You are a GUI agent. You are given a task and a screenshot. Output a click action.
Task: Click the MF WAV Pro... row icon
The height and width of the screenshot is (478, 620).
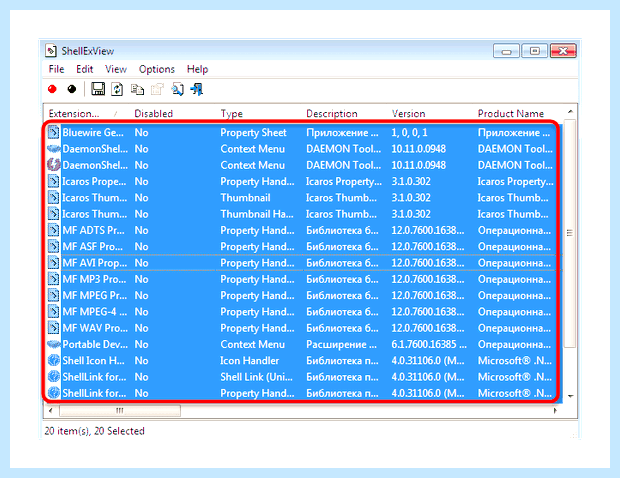pyautogui.click(x=53, y=328)
